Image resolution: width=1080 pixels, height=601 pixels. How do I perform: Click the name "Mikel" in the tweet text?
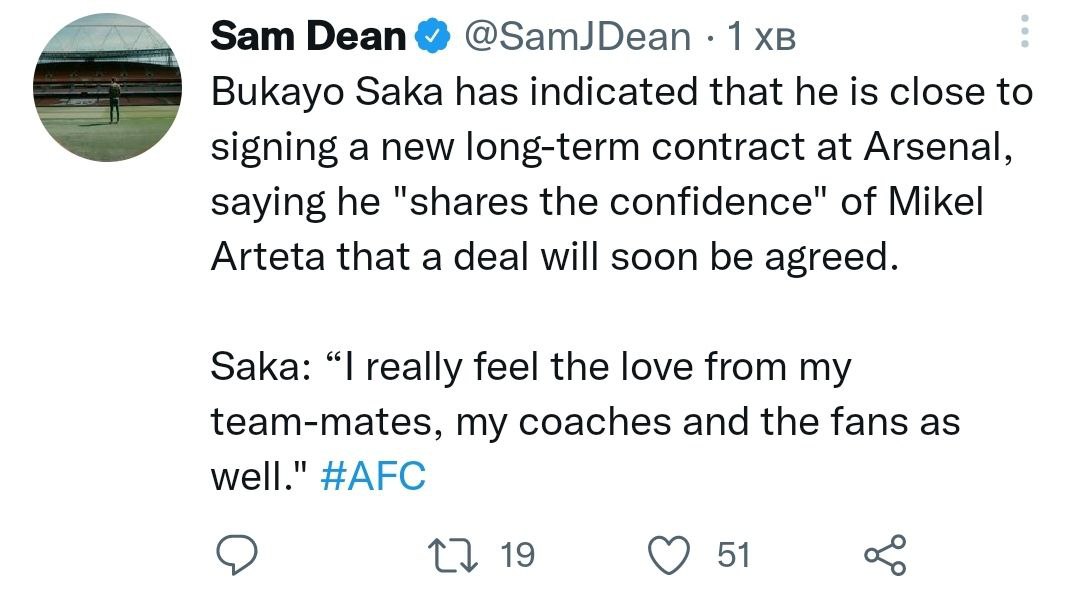(936, 203)
